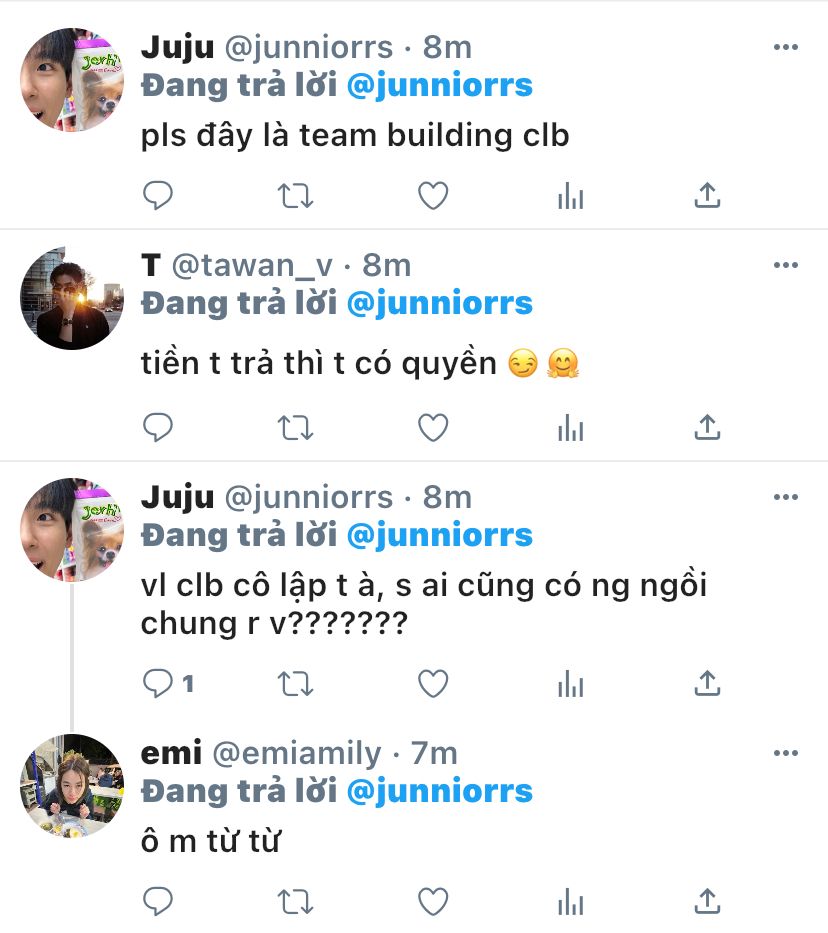This screenshot has width=828, height=933.
Task: Retweet the 'pls đây là team building clb' tweet
Action: pyautogui.click(x=295, y=196)
